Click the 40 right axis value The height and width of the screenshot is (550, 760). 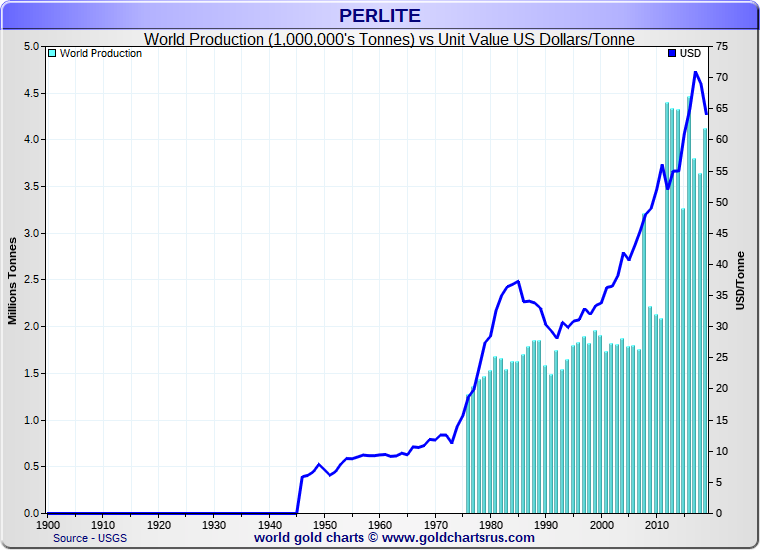point(722,264)
